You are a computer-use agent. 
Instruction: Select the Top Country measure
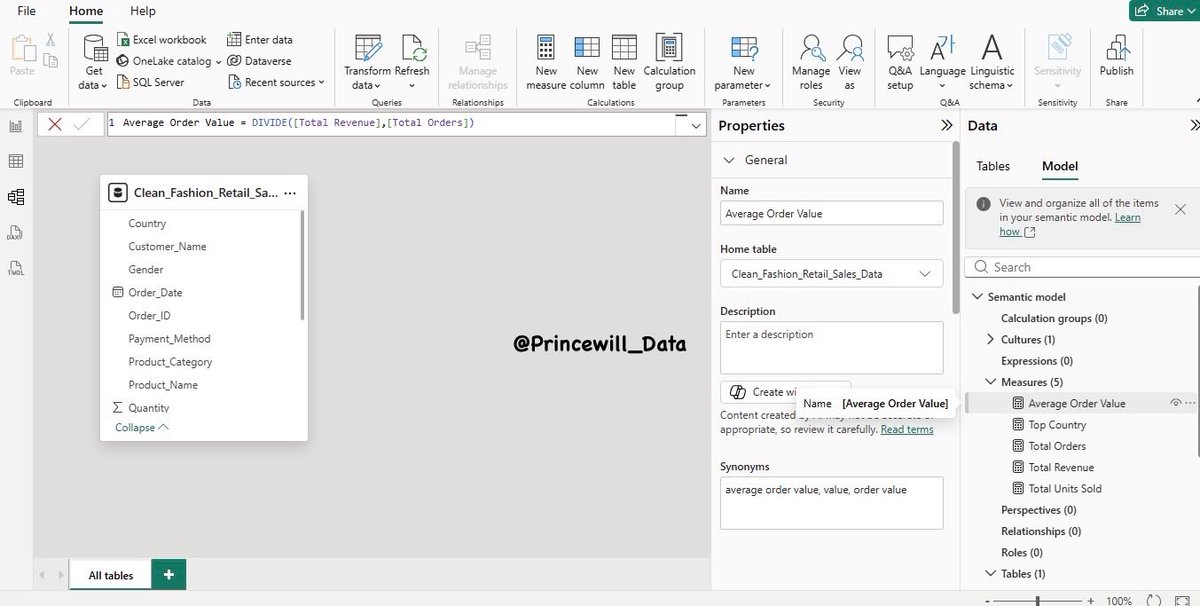pos(1057,425)
